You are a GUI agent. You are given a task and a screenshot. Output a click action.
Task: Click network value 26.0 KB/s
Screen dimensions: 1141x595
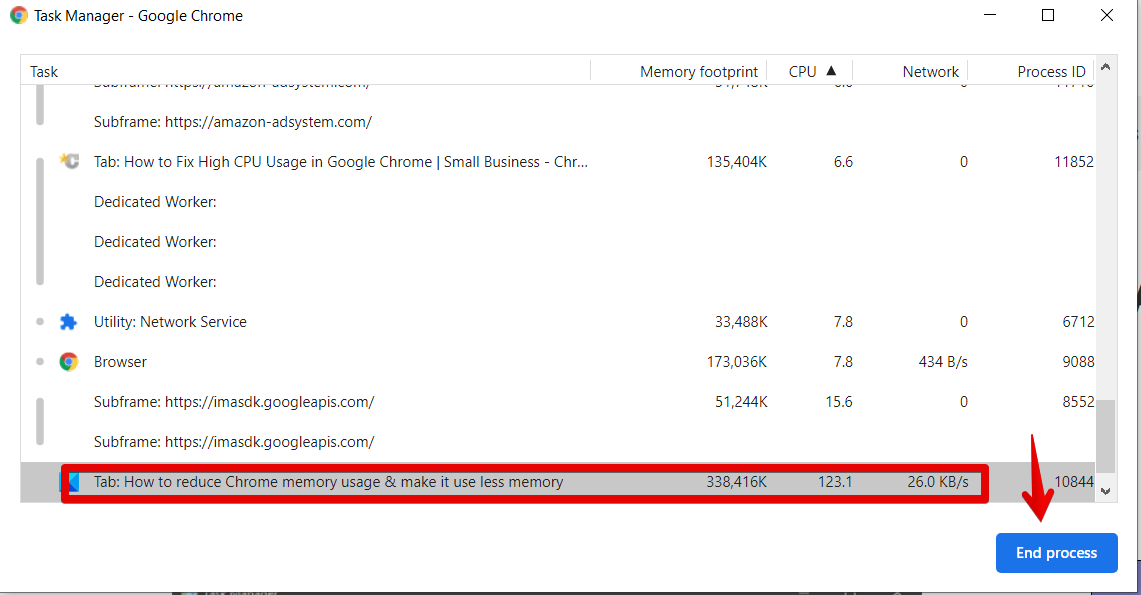point(938,482)
